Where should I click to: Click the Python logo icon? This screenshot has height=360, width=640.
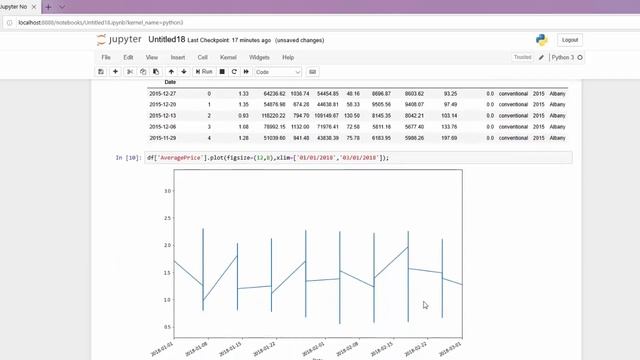[542, 40]
